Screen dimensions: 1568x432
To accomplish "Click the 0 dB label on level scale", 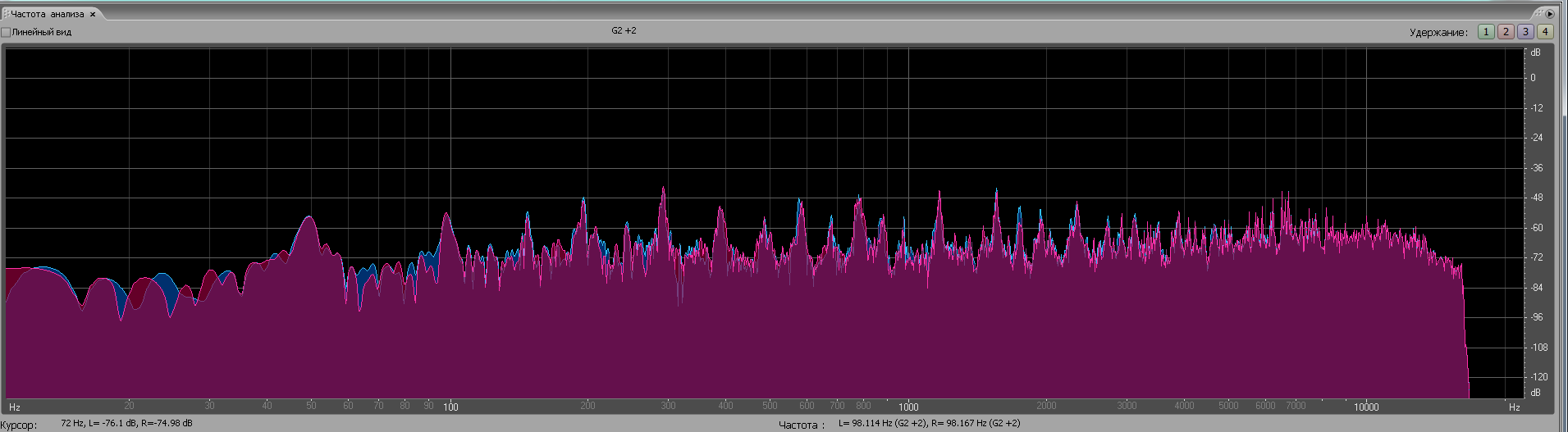I will (x=1533, y=78).
